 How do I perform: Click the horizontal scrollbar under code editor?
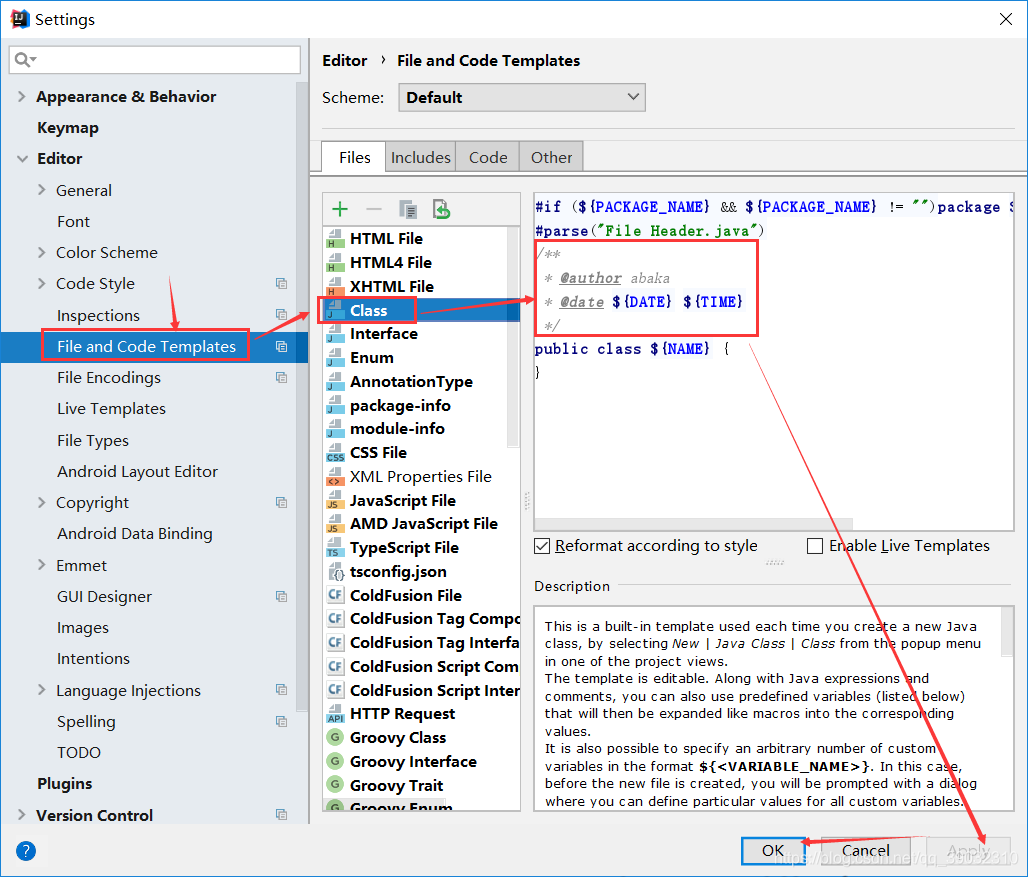[694, 524]
